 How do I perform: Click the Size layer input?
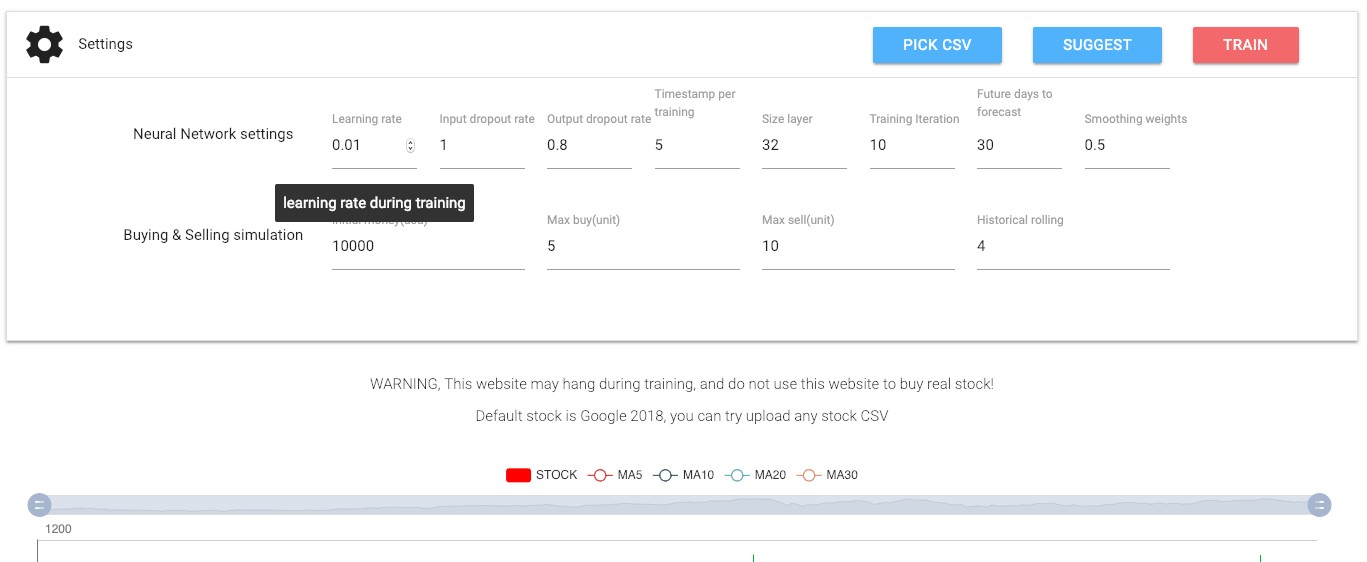[803, 146]
